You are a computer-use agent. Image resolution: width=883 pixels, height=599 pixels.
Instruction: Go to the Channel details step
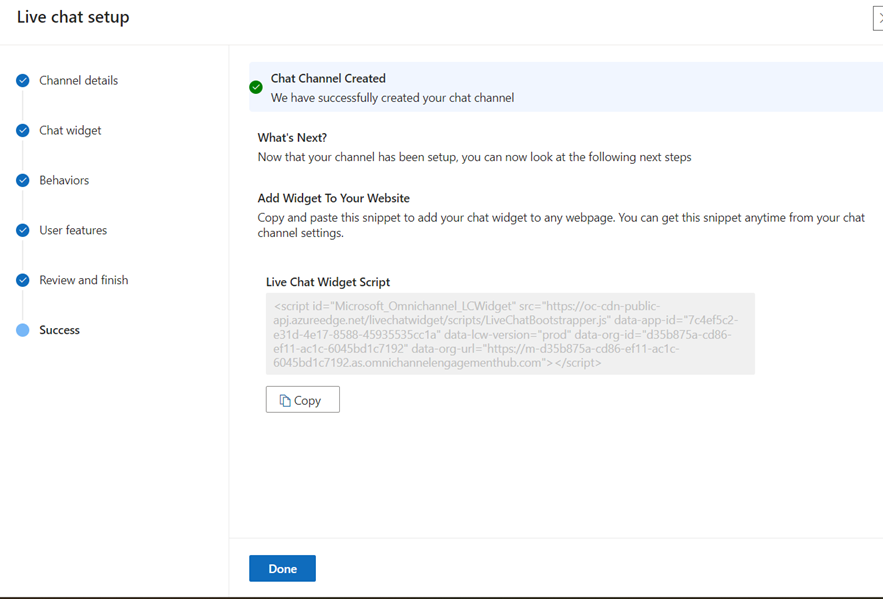78,81
